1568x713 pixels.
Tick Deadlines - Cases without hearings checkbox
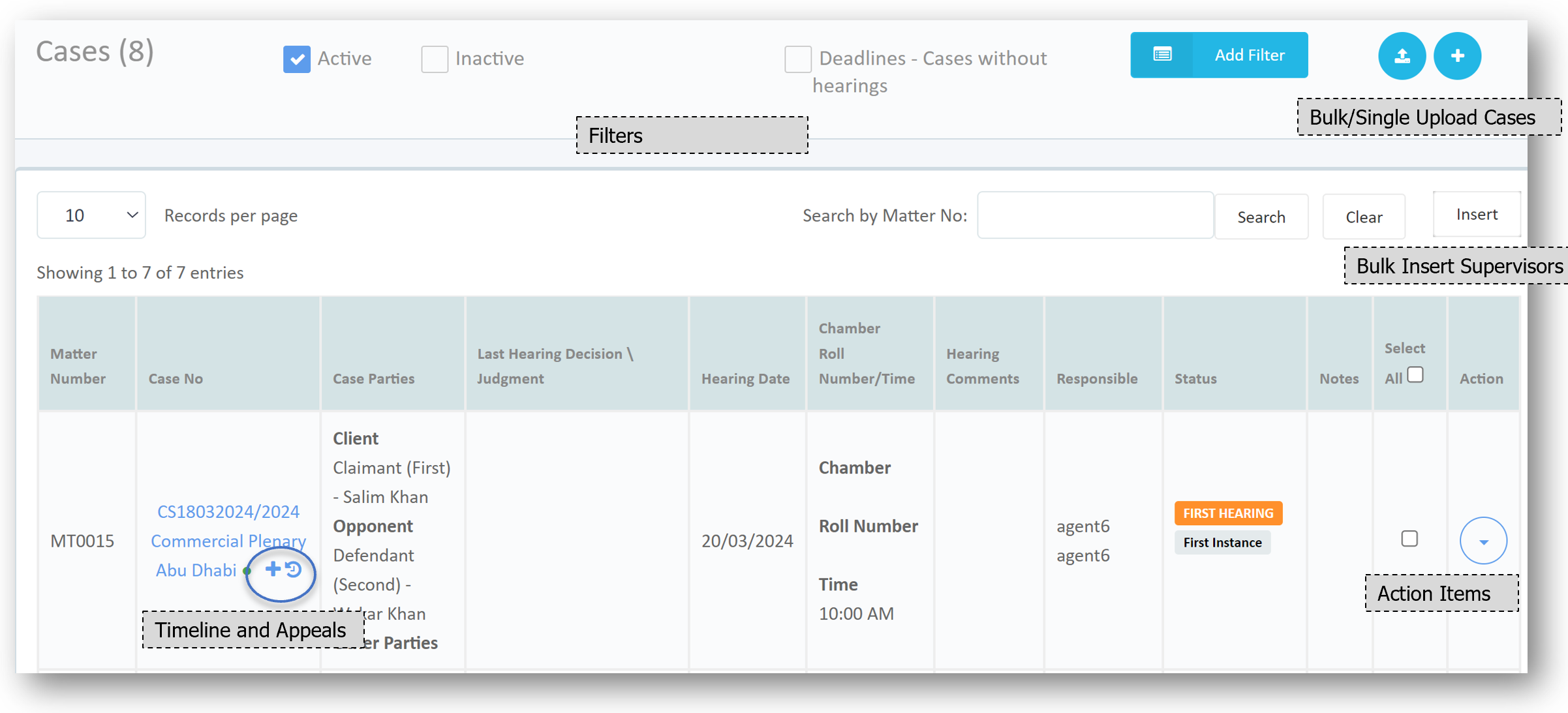click(x=797, y=59)
